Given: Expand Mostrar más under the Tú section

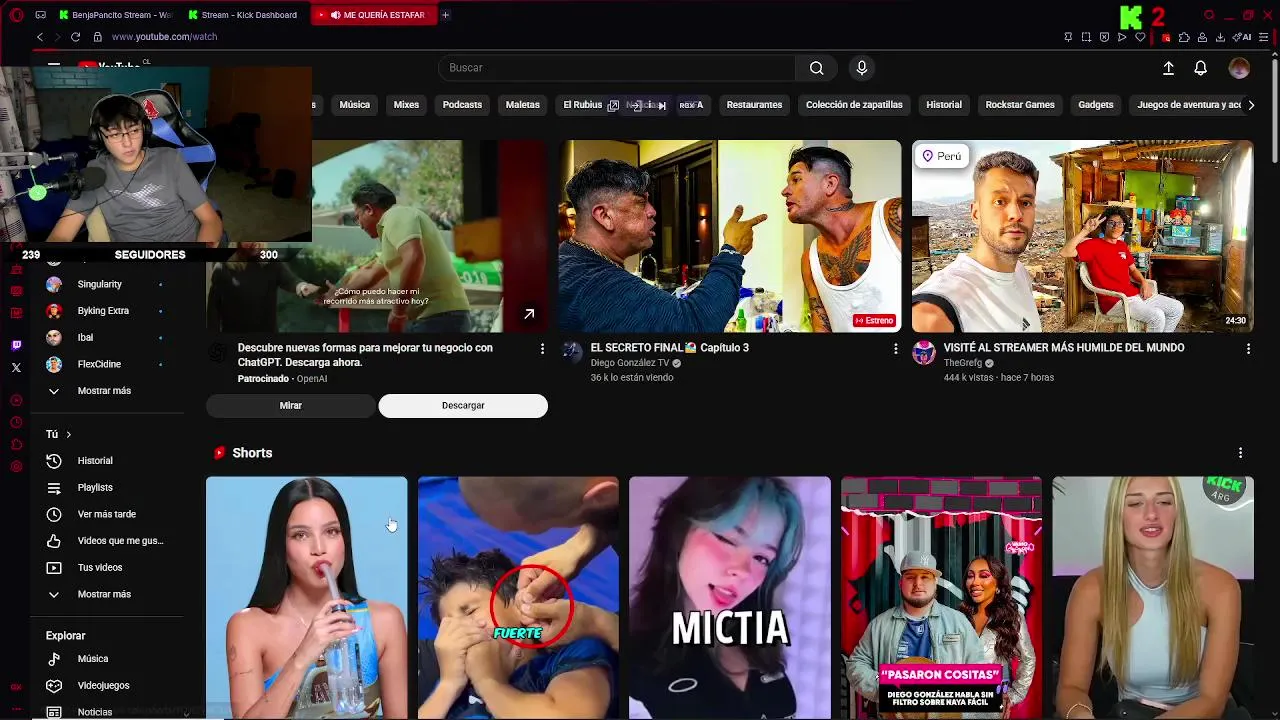Looking at the screenshot, I should click(x=108, y=594).
